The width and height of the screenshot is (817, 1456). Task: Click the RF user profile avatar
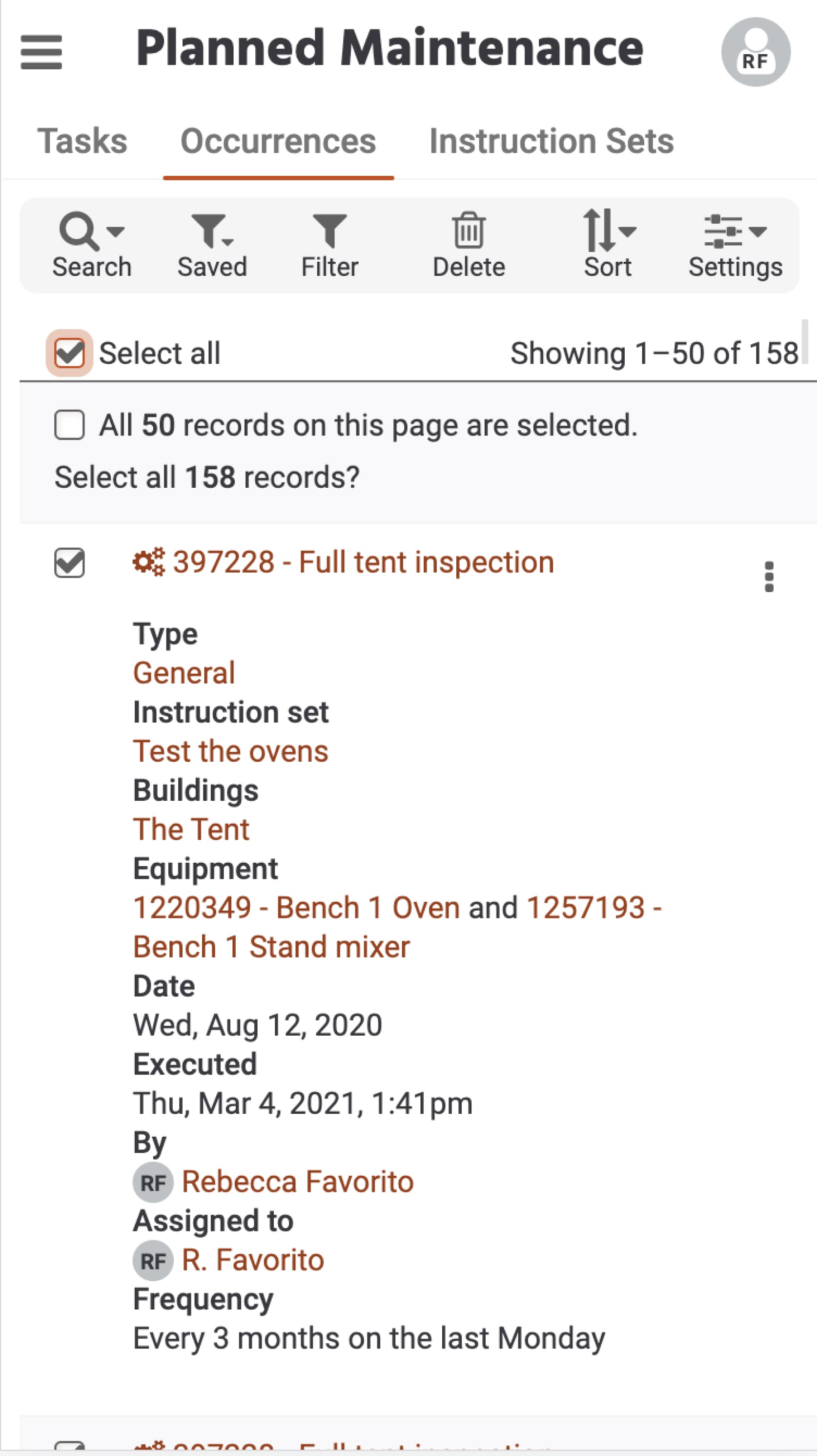click(x=755, y=52)
